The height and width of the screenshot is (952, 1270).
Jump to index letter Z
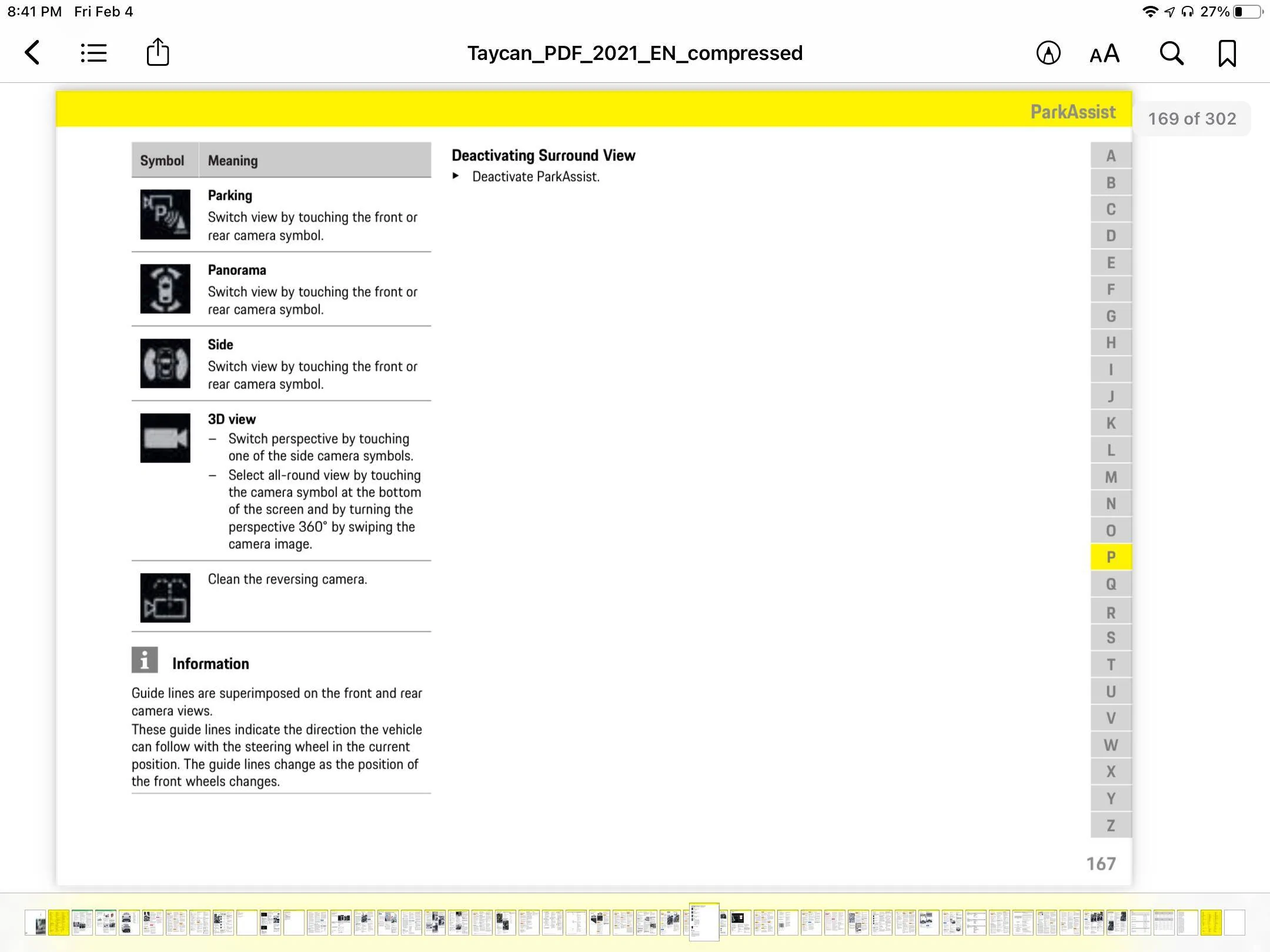(x=1111, y=825)
